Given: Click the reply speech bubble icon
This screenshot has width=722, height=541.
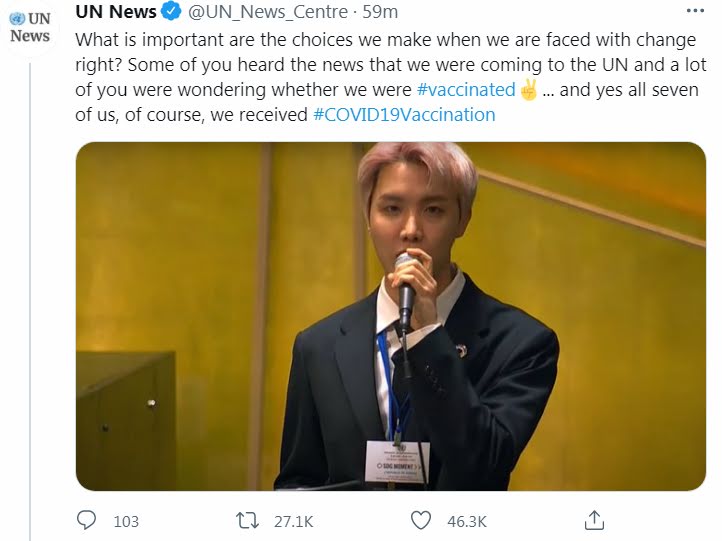Looking at the screenshot, I should [87, 520].
